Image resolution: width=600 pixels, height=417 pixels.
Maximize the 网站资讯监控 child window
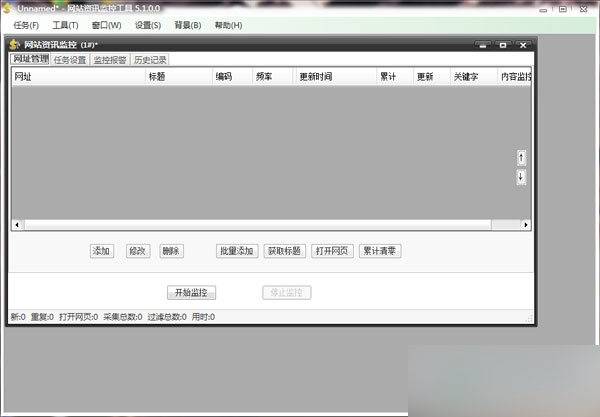click(x=503, y=45)
